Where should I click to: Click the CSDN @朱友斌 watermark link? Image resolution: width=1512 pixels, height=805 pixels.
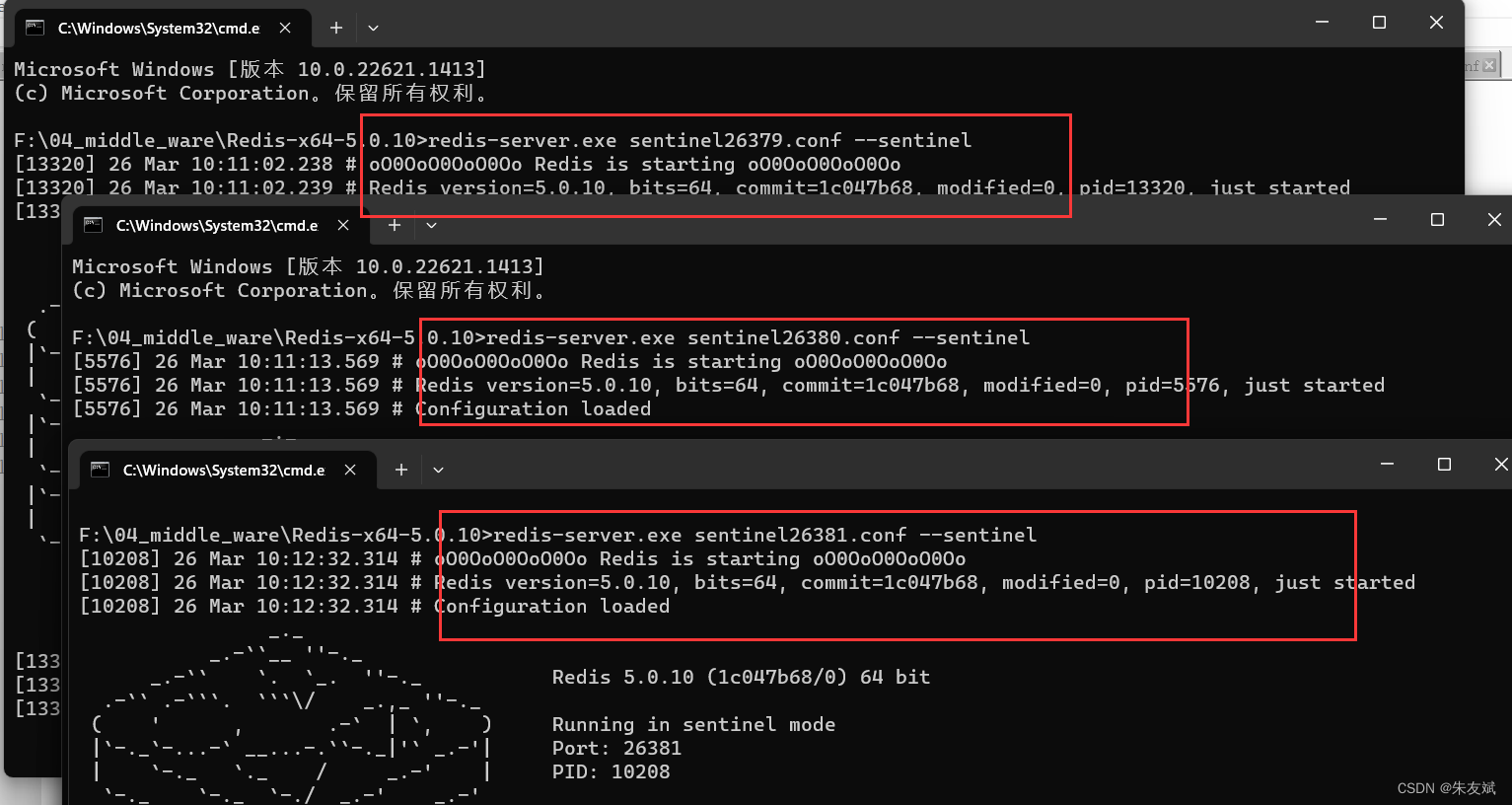[x=1445, y=787]
